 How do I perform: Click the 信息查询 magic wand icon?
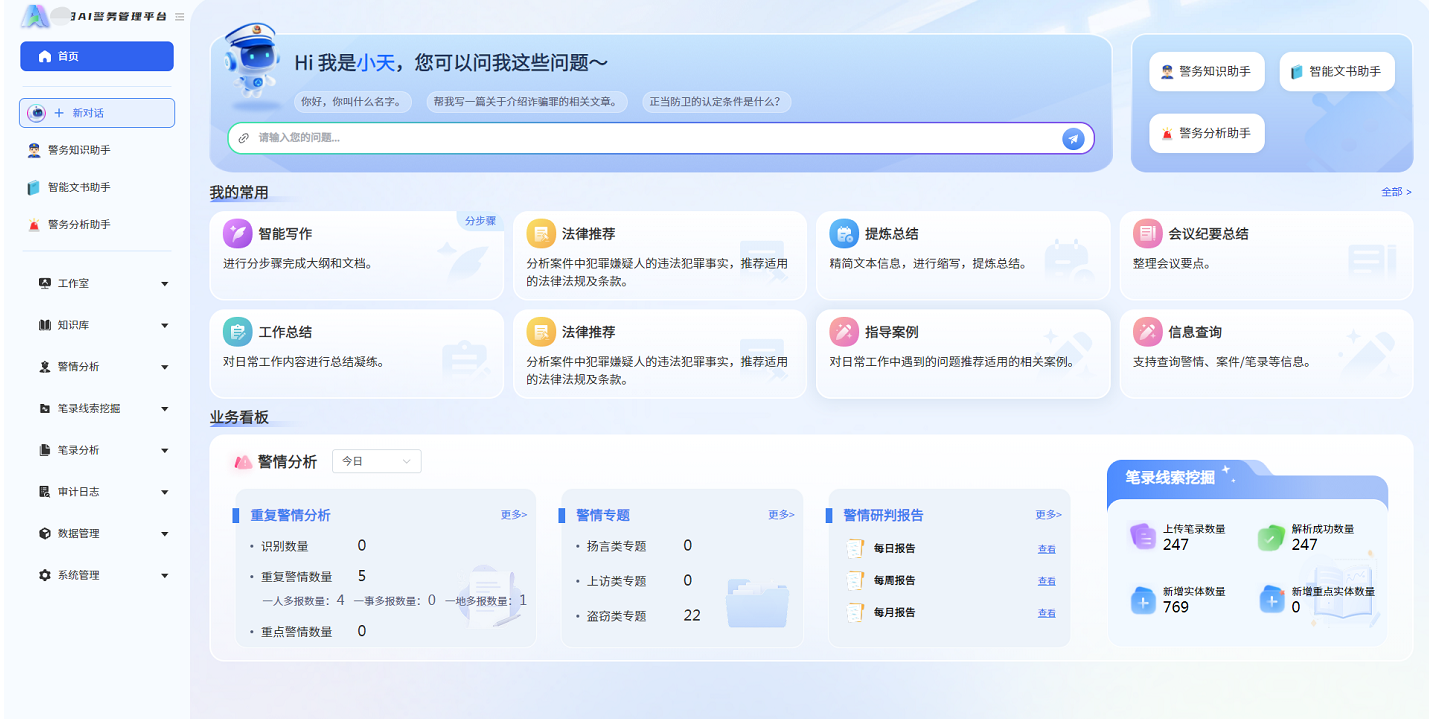1147,331
